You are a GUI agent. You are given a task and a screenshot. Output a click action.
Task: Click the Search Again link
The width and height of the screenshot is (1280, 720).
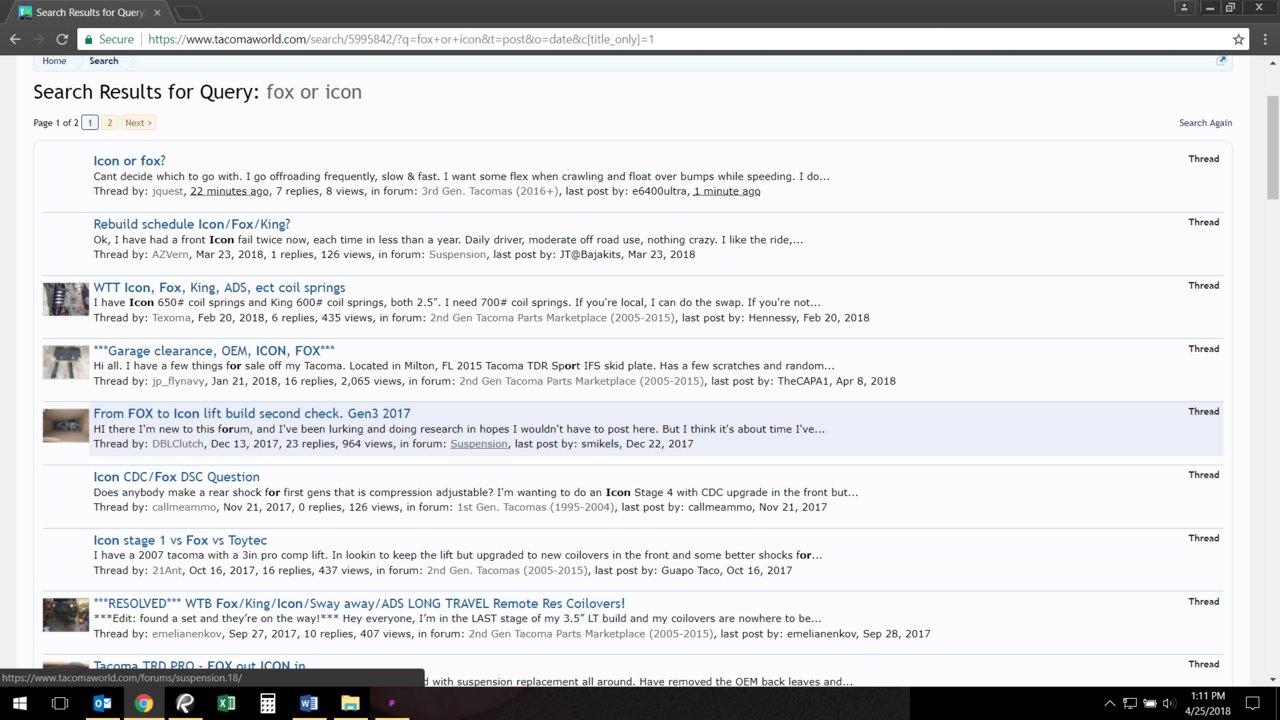point(1205,123)
